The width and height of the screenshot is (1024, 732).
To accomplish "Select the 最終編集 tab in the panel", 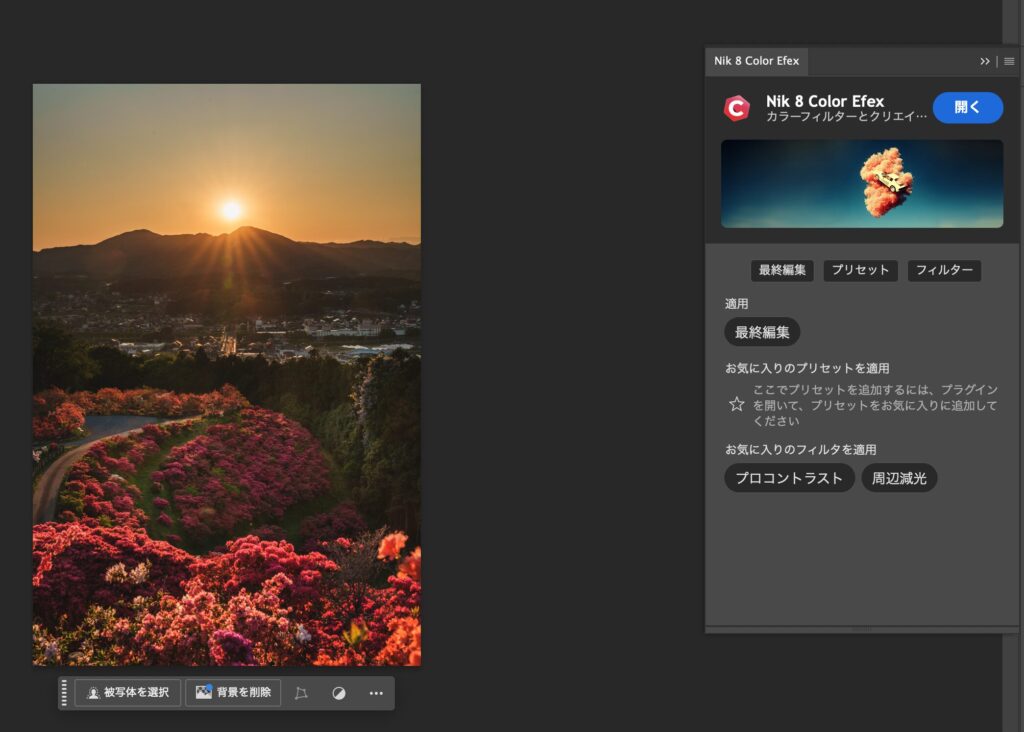I will click(x=782, y=271).
